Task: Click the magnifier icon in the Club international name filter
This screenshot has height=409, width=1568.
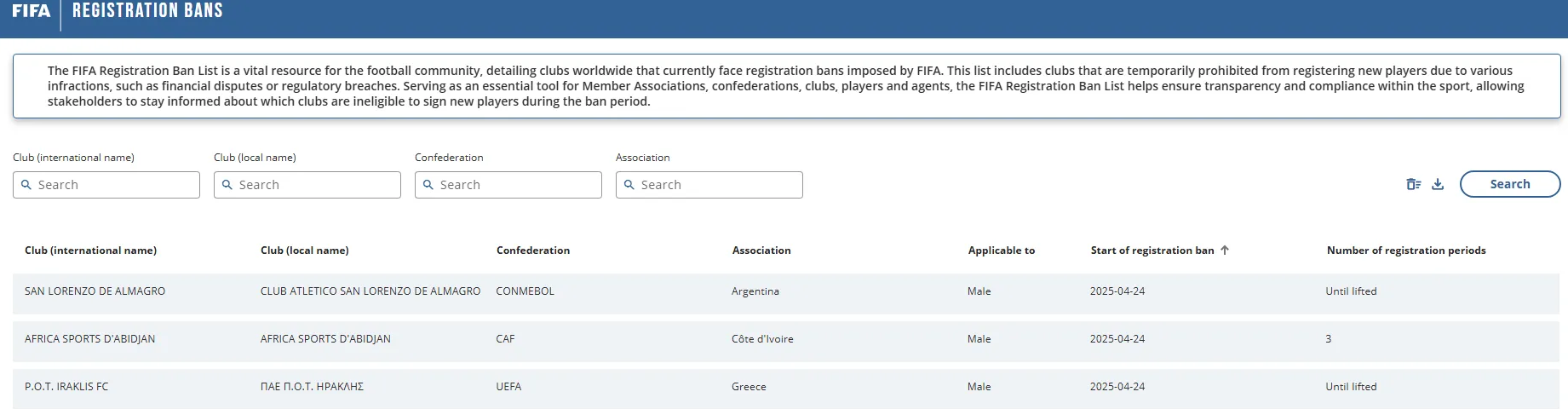Action: coord(26,185)
